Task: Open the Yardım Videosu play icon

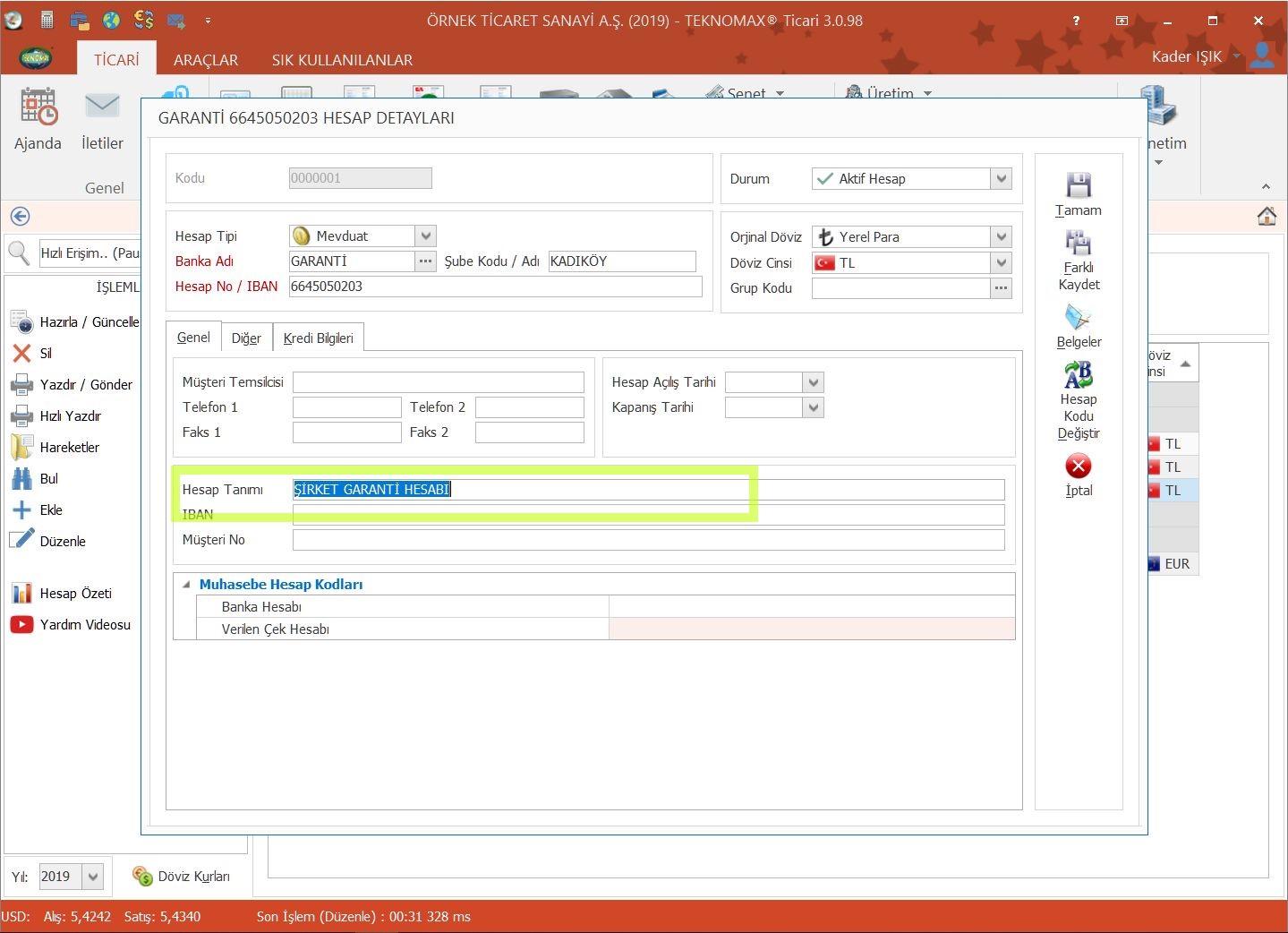Action: (x=21, y=624)
